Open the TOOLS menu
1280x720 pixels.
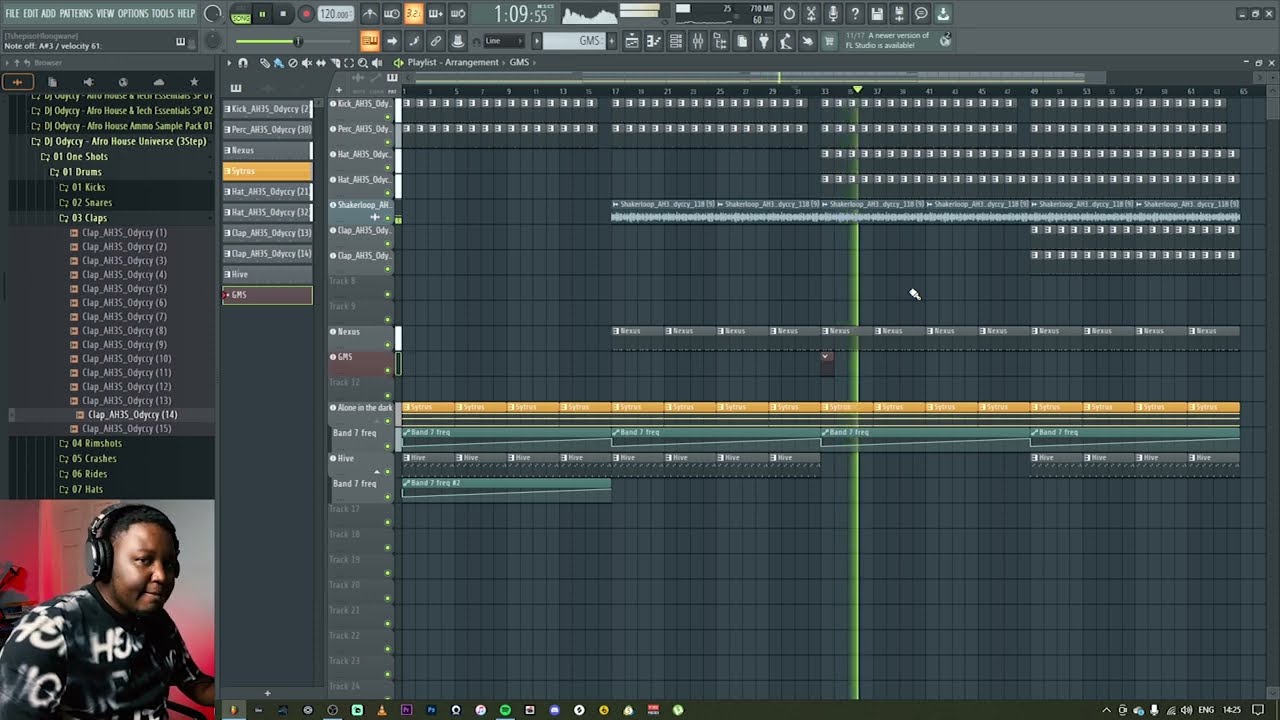(x=162, y=14)
